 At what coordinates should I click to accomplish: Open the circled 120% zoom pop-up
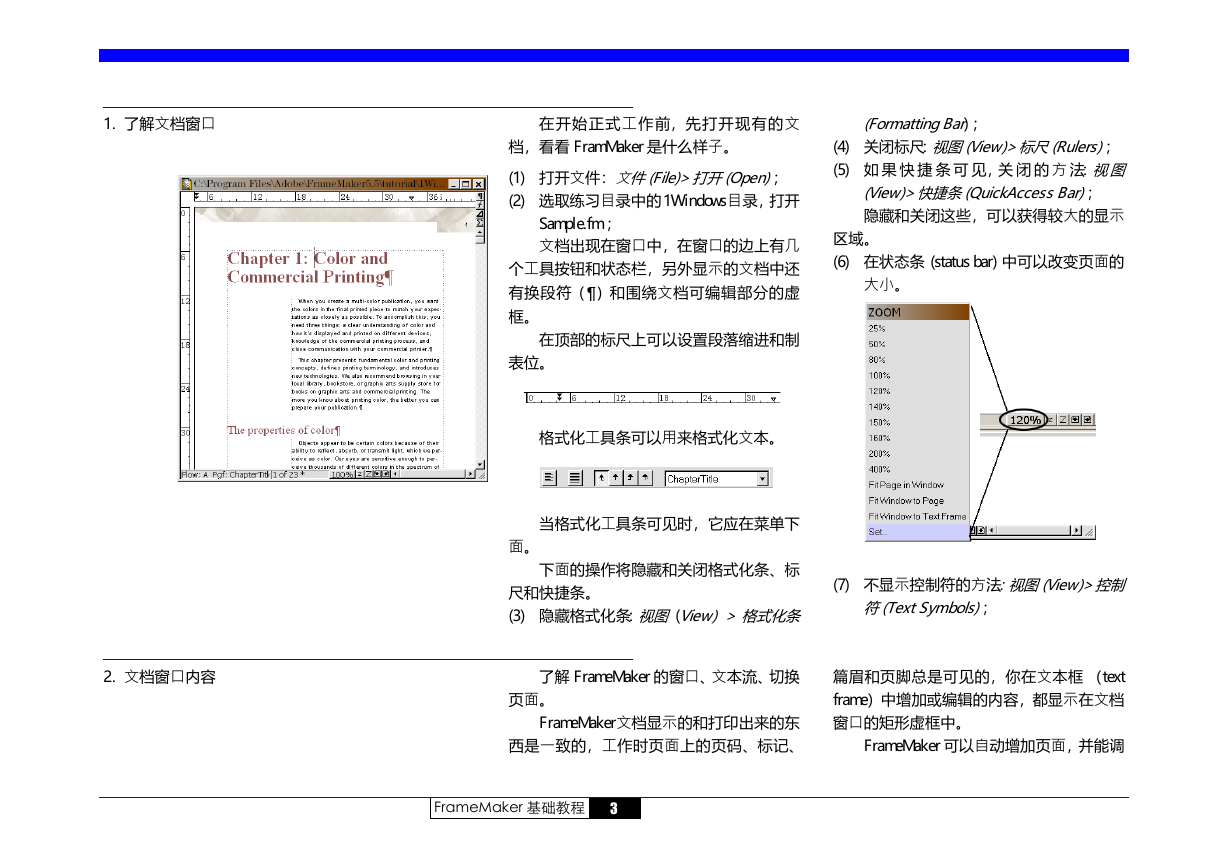(x=1025, y=420)
